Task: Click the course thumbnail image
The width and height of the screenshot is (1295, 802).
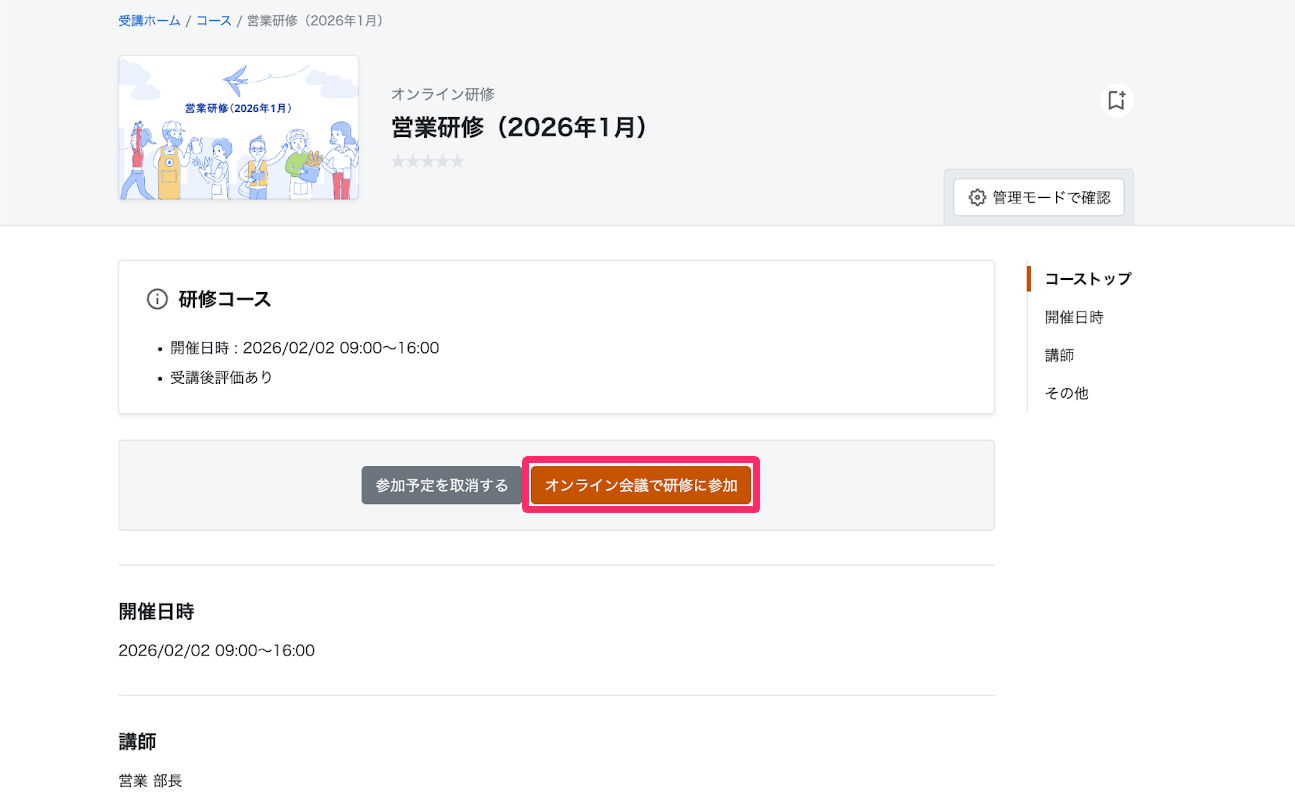Action: coord(238,127)
